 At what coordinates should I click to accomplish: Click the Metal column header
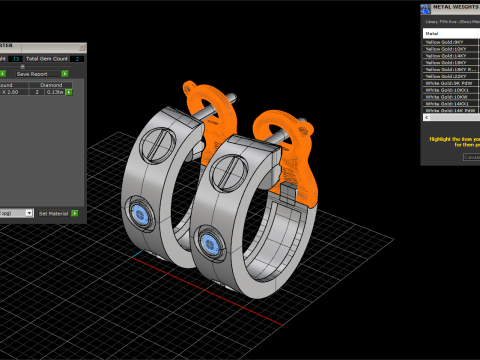(451, 33)
